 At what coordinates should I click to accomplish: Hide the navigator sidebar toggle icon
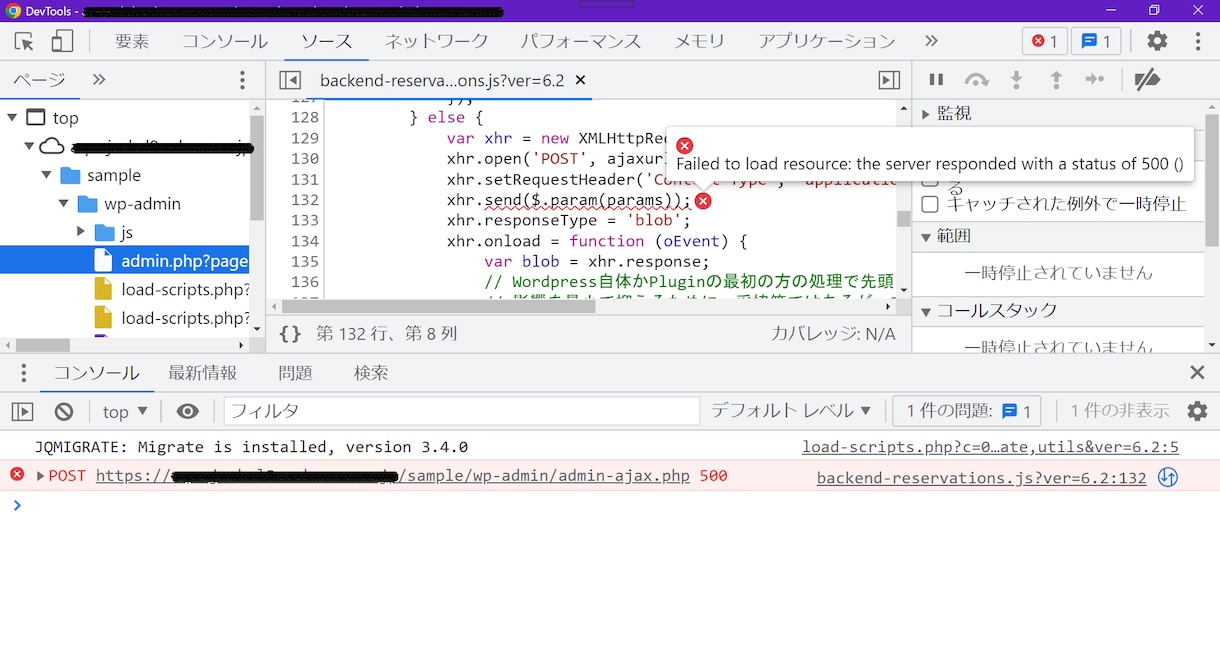290,80
